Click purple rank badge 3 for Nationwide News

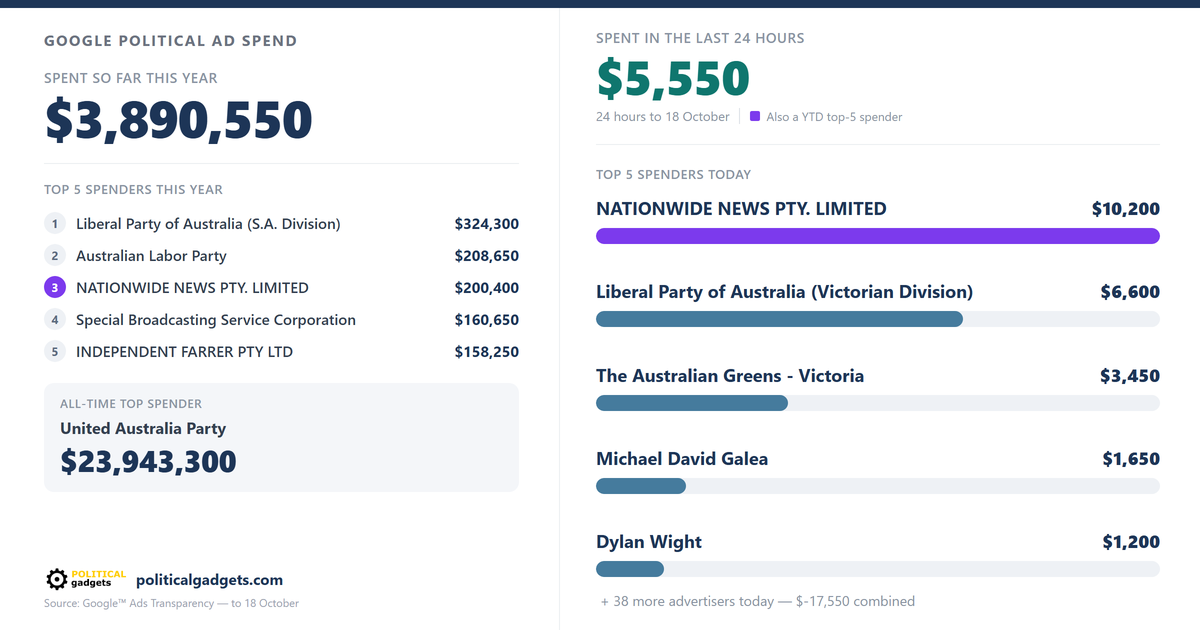pos(55,288)
